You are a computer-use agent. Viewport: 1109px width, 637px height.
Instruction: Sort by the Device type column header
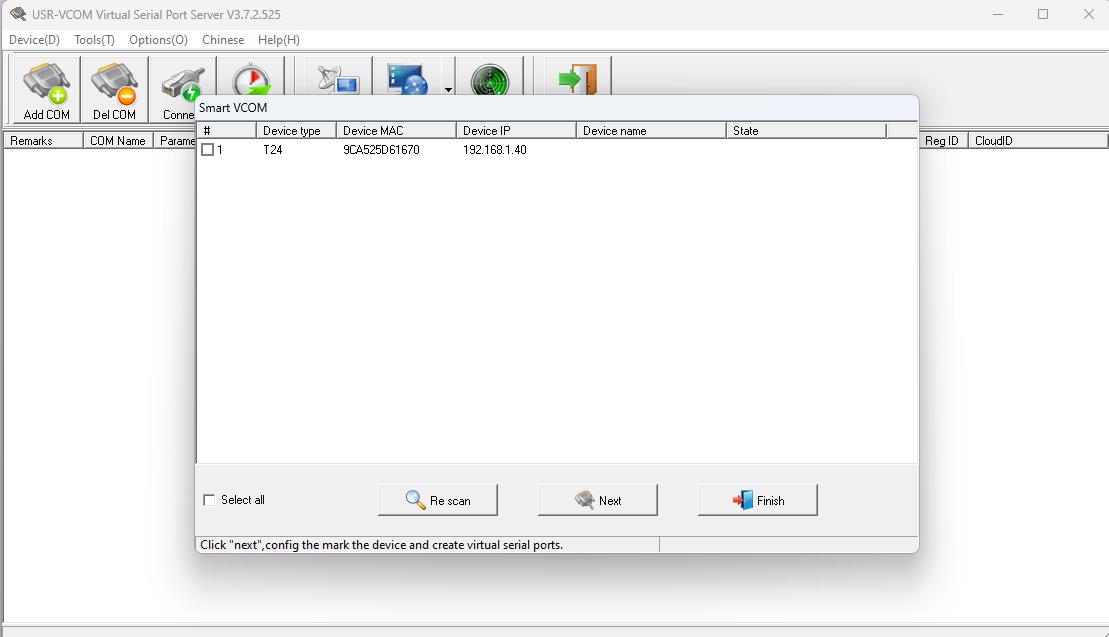[x=296, y=131]
